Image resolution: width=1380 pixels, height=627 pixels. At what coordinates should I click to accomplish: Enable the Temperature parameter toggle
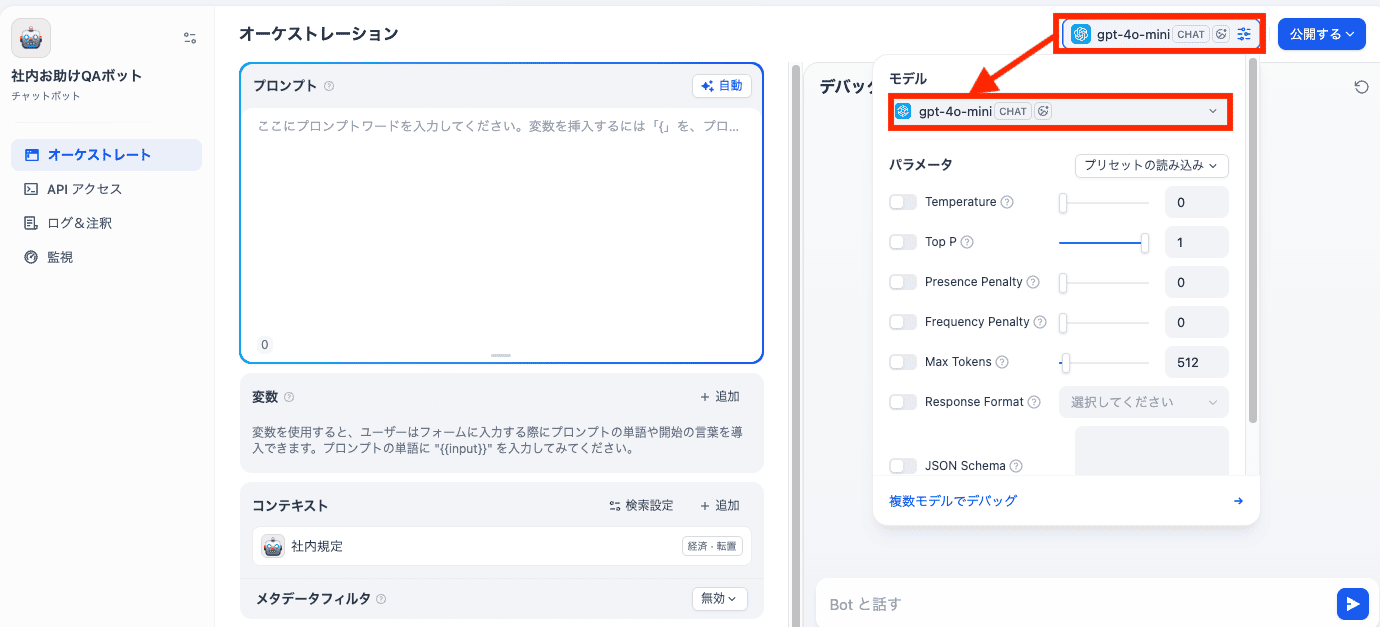tap(903, 202)
